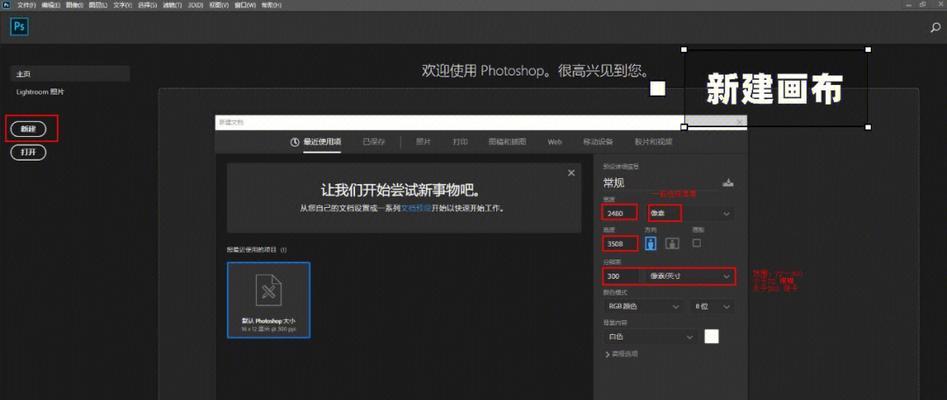Select 默认 Photoshop 大小 preset thumbnail
Screen dimensions: 947x400
tap(269, 300)
